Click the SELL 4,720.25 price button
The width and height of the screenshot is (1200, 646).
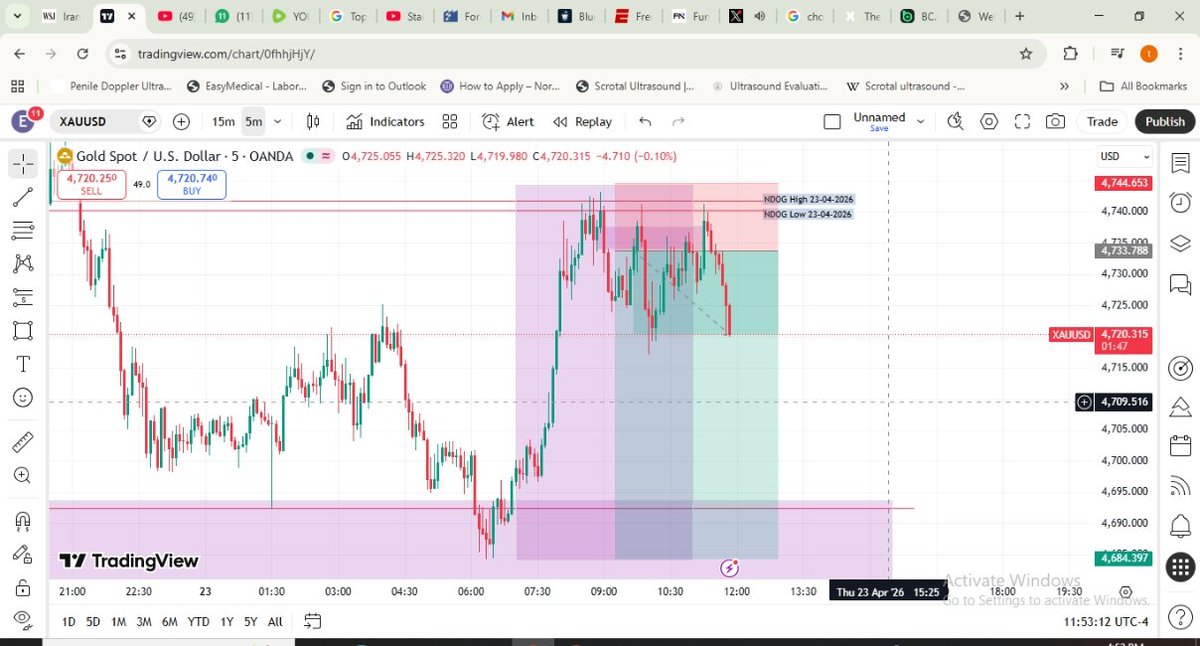[91, 184]
